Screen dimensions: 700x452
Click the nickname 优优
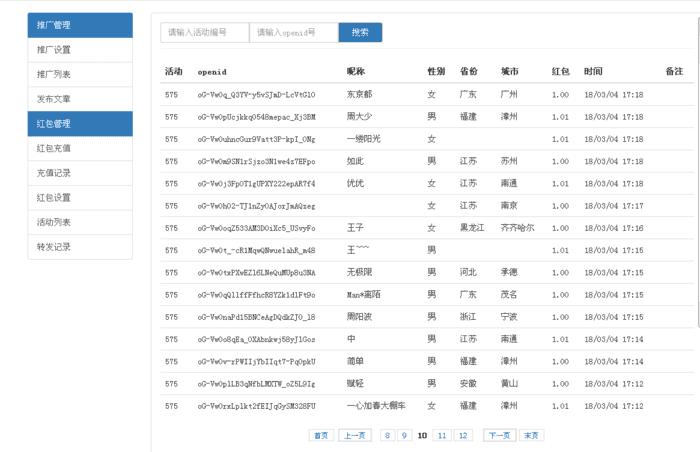click(355, 184)
